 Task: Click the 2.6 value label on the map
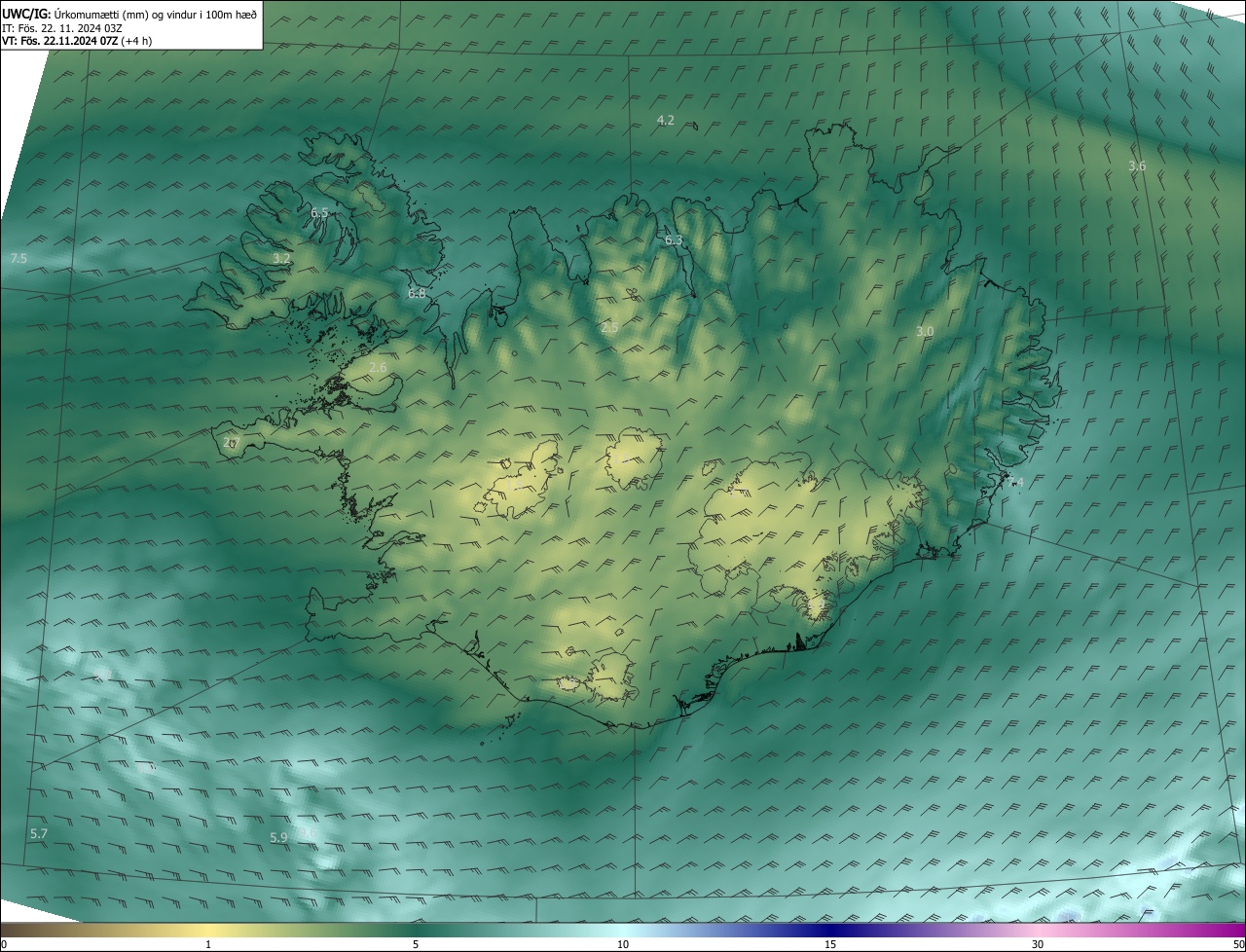coord(378,367)
